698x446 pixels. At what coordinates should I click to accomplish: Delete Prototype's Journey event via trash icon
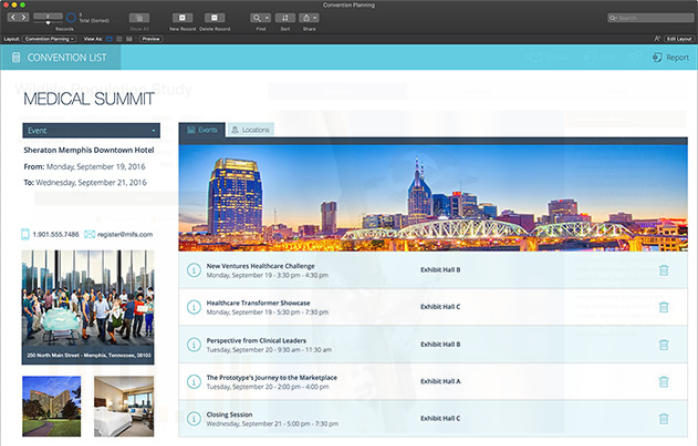[664, 381]
